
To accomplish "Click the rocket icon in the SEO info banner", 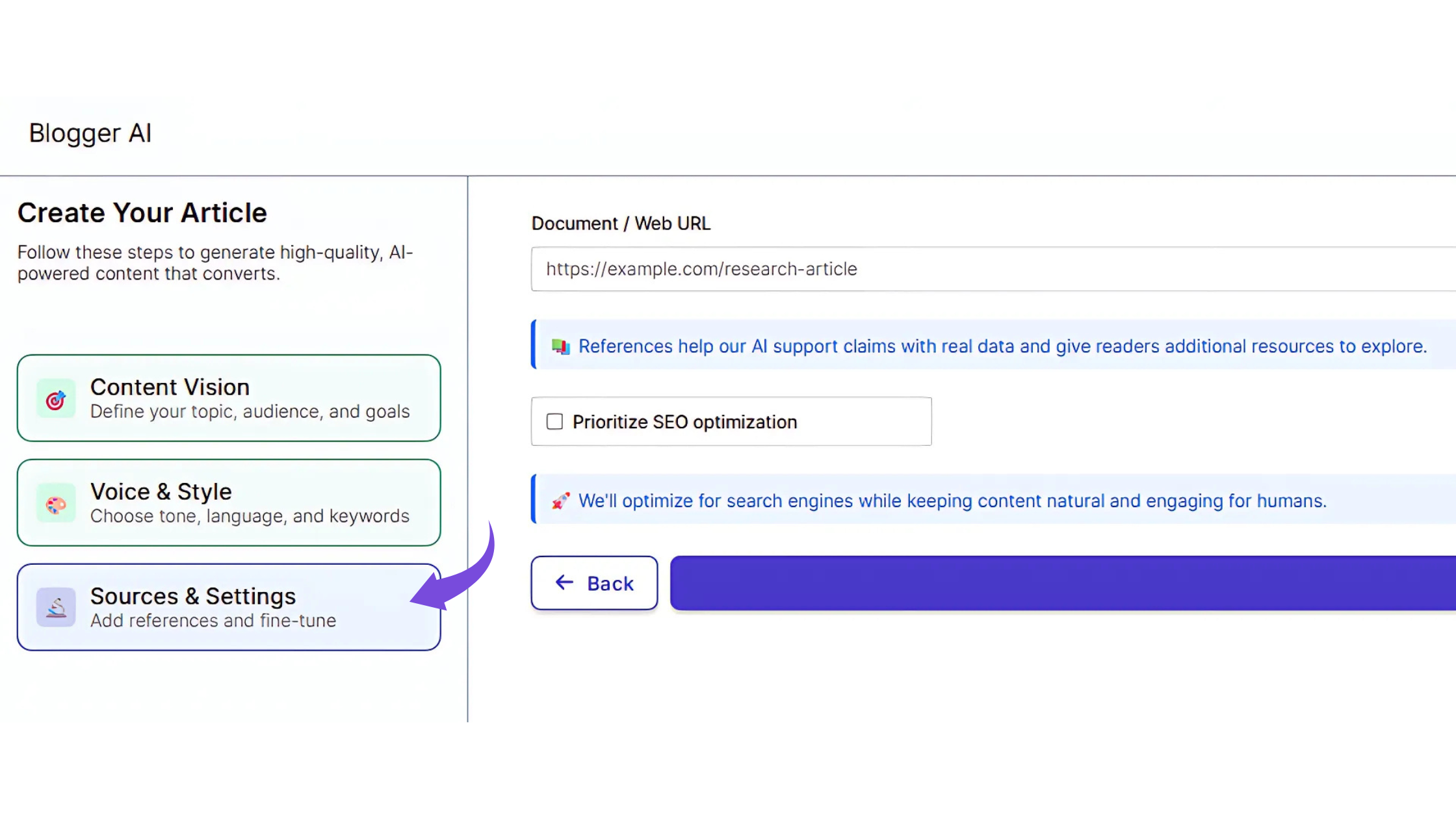I will [560, 501].
